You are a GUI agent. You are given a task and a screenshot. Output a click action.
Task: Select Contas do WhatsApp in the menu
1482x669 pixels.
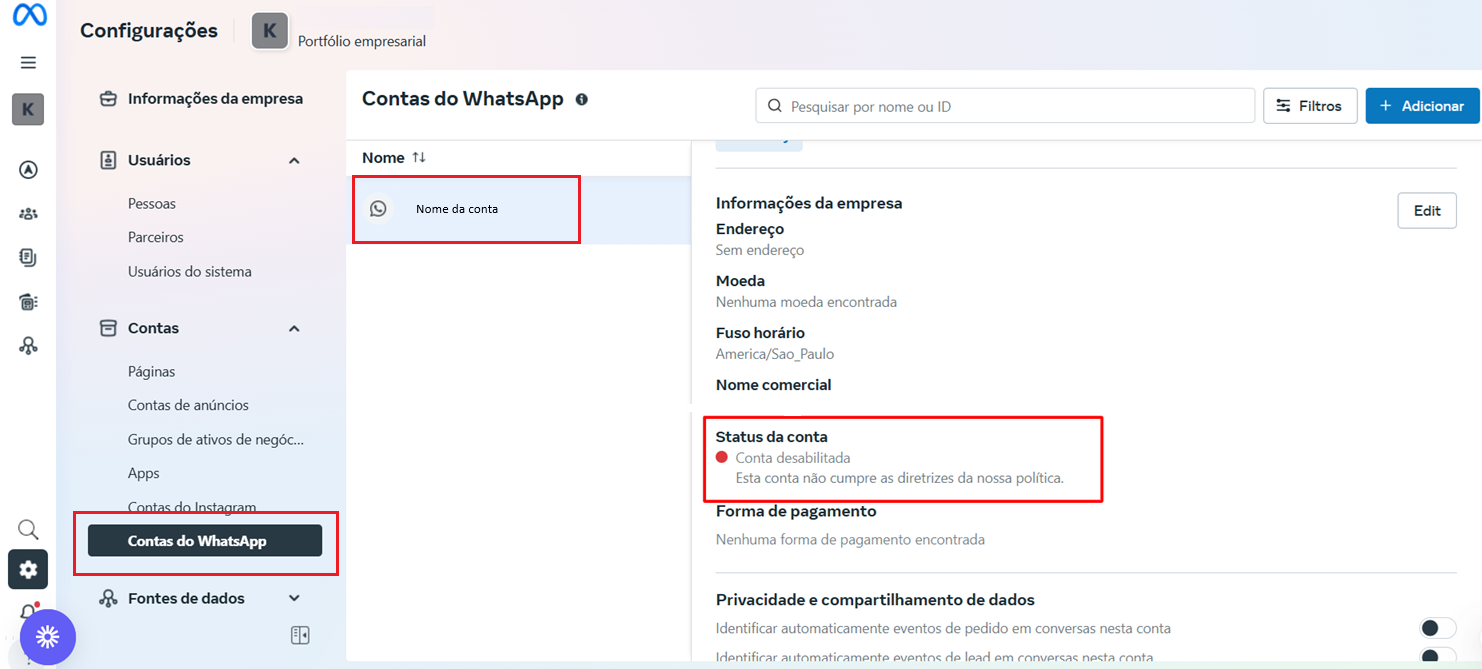pyautogui.click(x=203, y=540)
